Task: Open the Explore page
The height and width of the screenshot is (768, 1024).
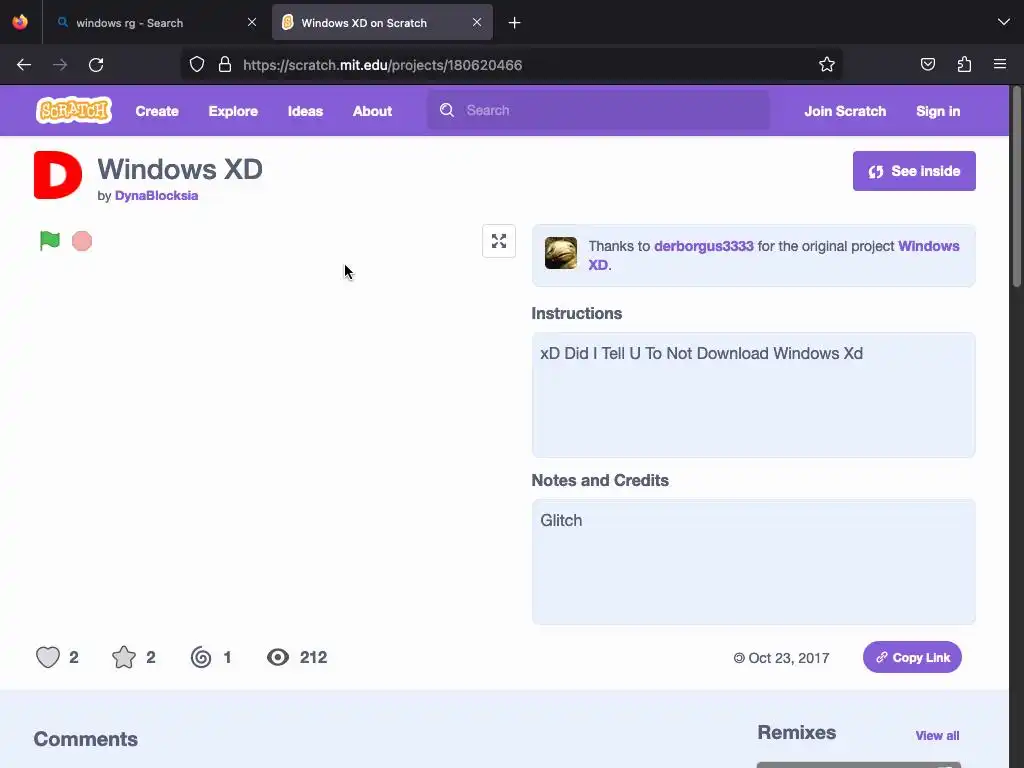Action: point(233,111)
